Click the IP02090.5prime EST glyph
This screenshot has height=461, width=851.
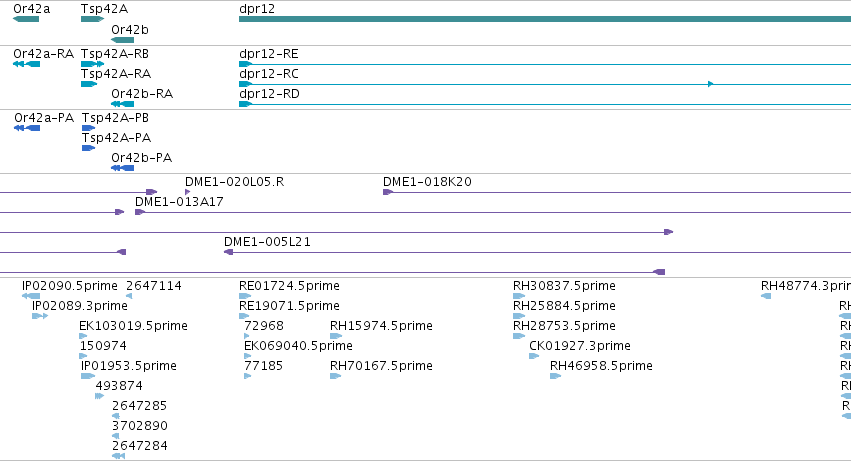point(31,296)
